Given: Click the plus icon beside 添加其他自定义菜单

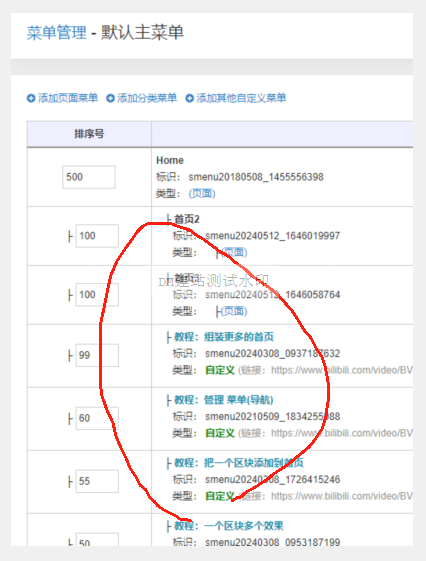Looking at the screenshot, I should (x=189, y=98).
